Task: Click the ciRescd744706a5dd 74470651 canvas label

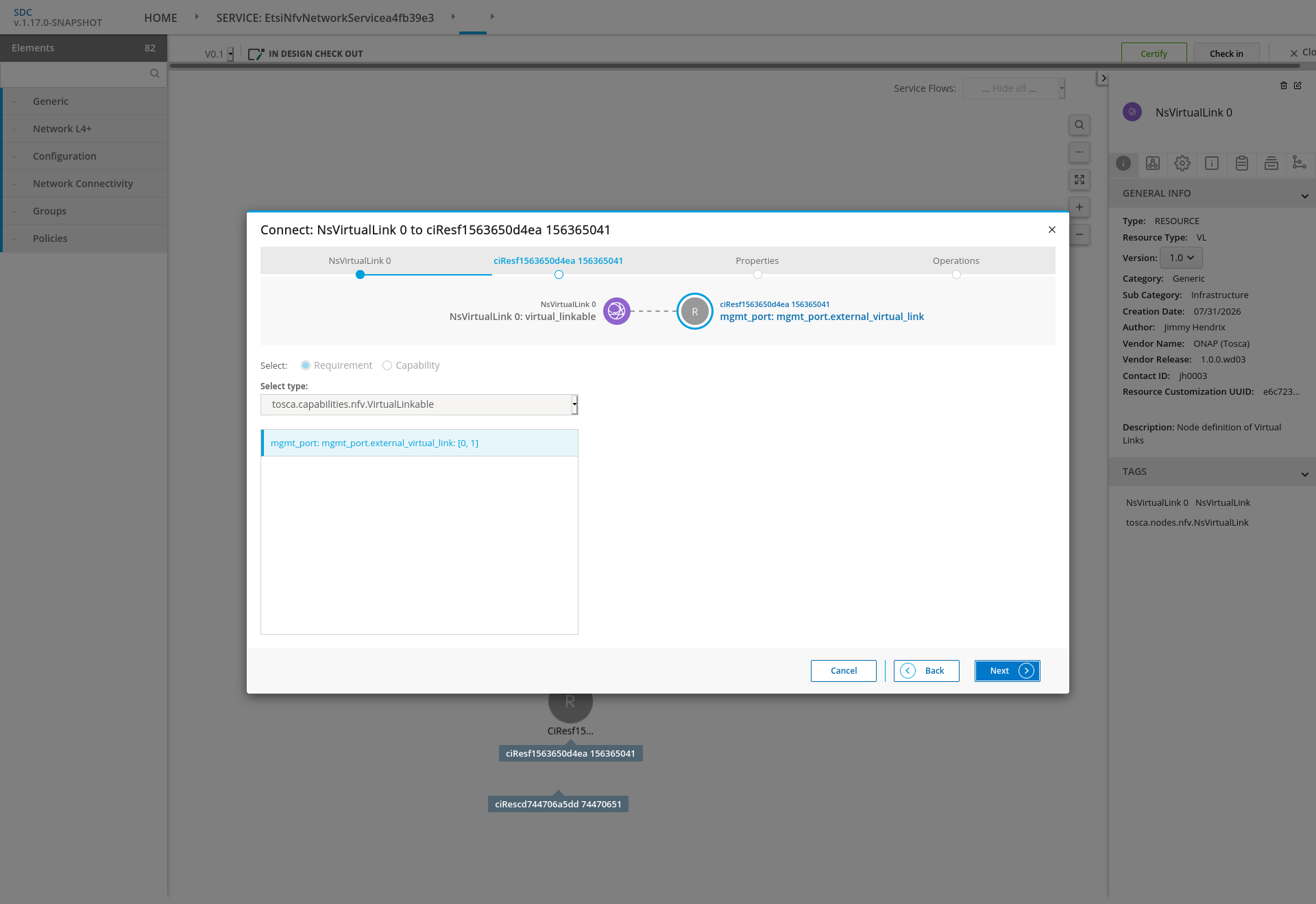Action: click(558, 804)
